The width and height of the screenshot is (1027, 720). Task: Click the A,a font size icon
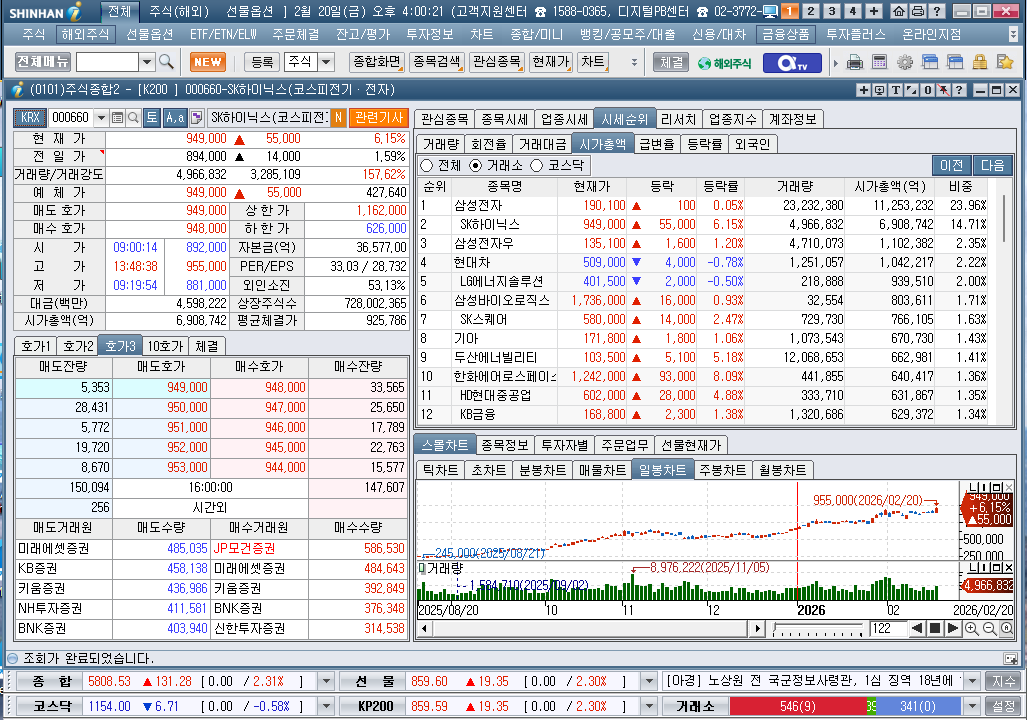pos(174,118)
